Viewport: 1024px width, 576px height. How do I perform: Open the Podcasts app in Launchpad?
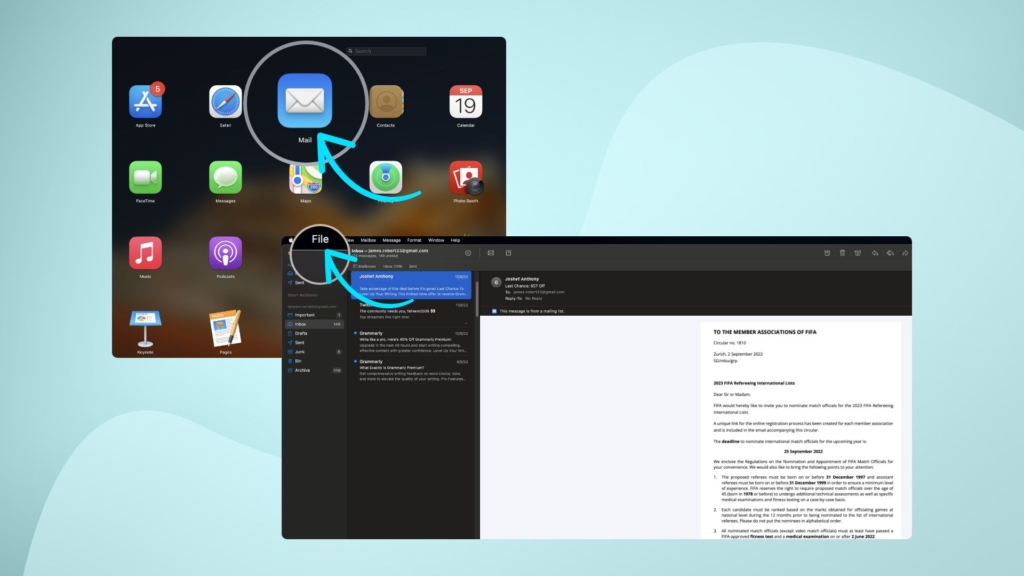click(225, 253)
